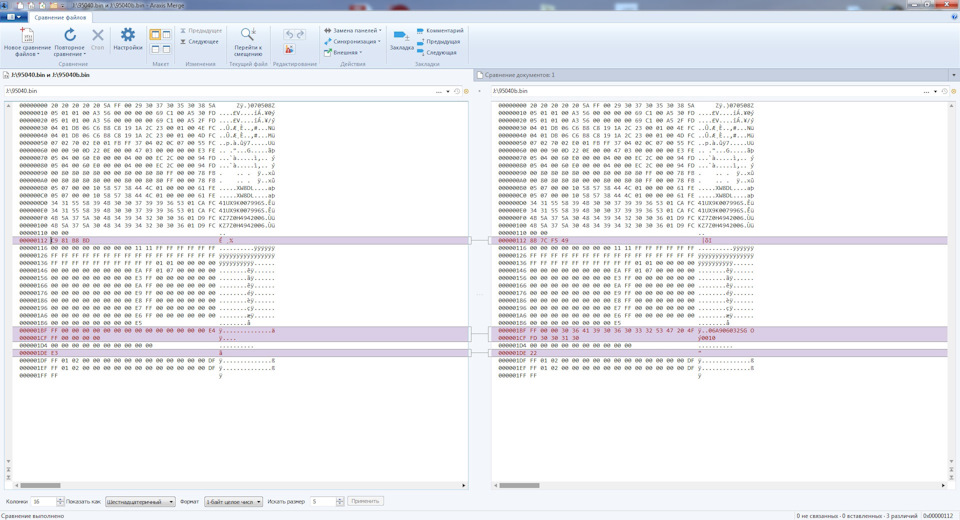Go to Предыдущее change
This screenshot has height=520, width=960.
click(x=201, y=31)
